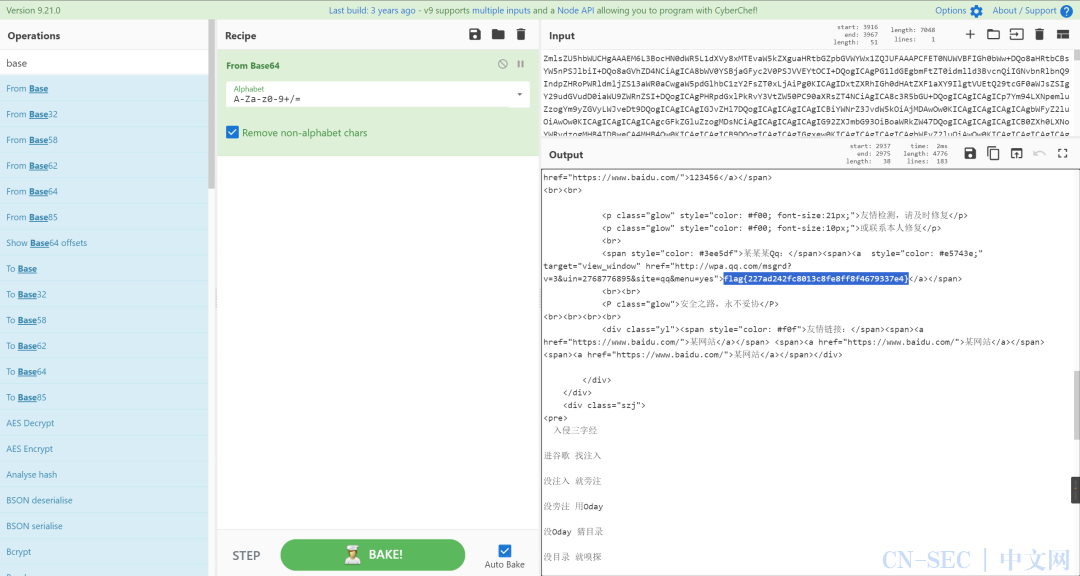Screen dimensions: 1080x576
Task: Save the current recipe
Action: click(x=475, y=35)
